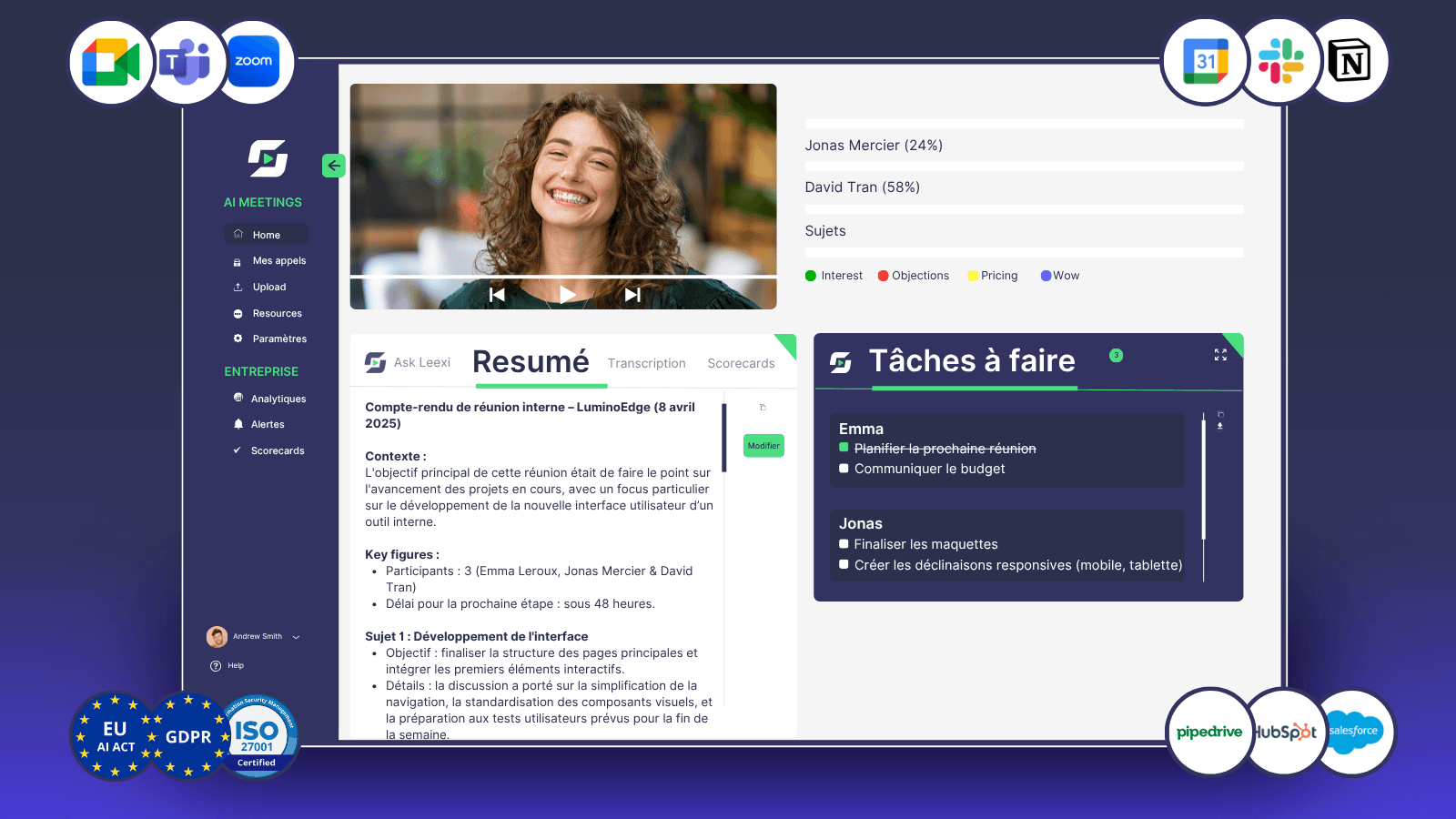Uncheck Planifier la prochaine réunion task
1456x819 pixels.
point(844,447)
